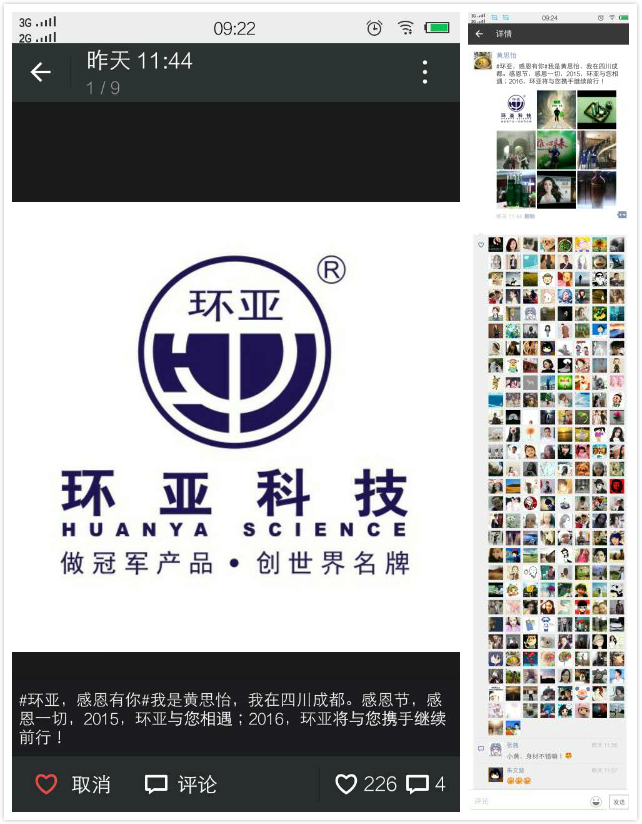642x824 pixels.
Task: Tap 删除 delete link under the post
Action: tap(530, 216)
